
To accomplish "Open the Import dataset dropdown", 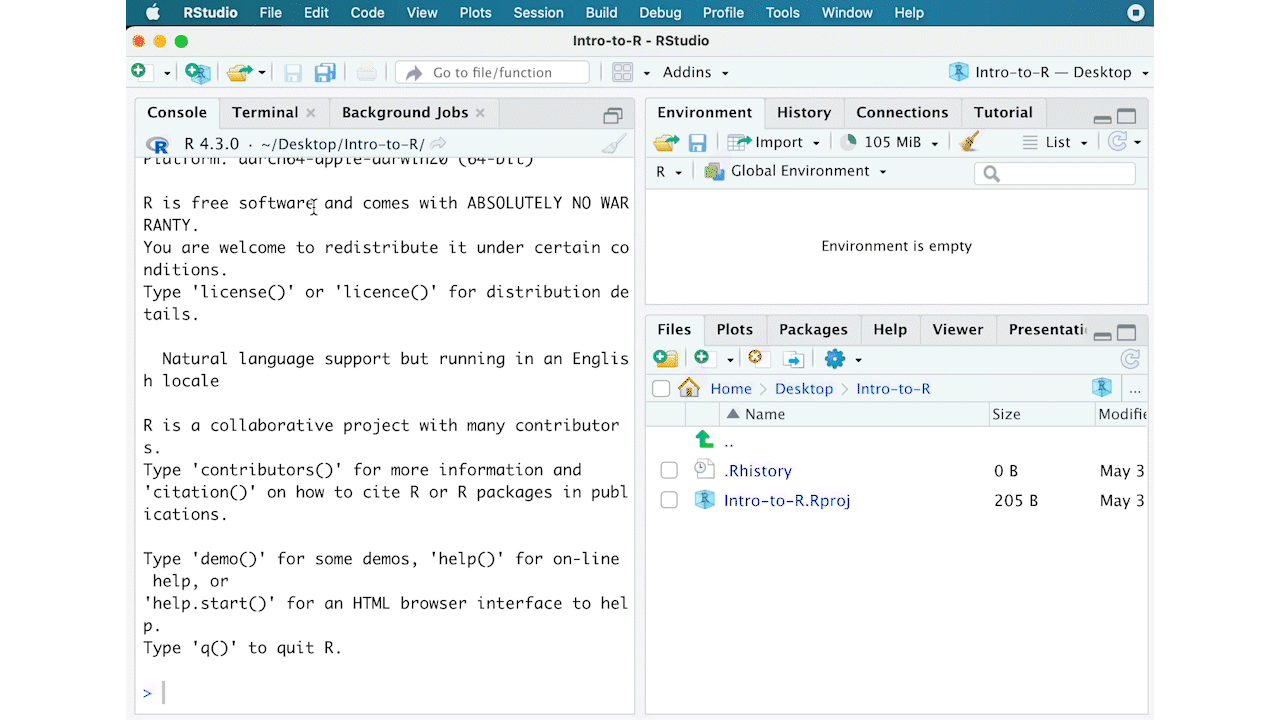I will point(774,142).
